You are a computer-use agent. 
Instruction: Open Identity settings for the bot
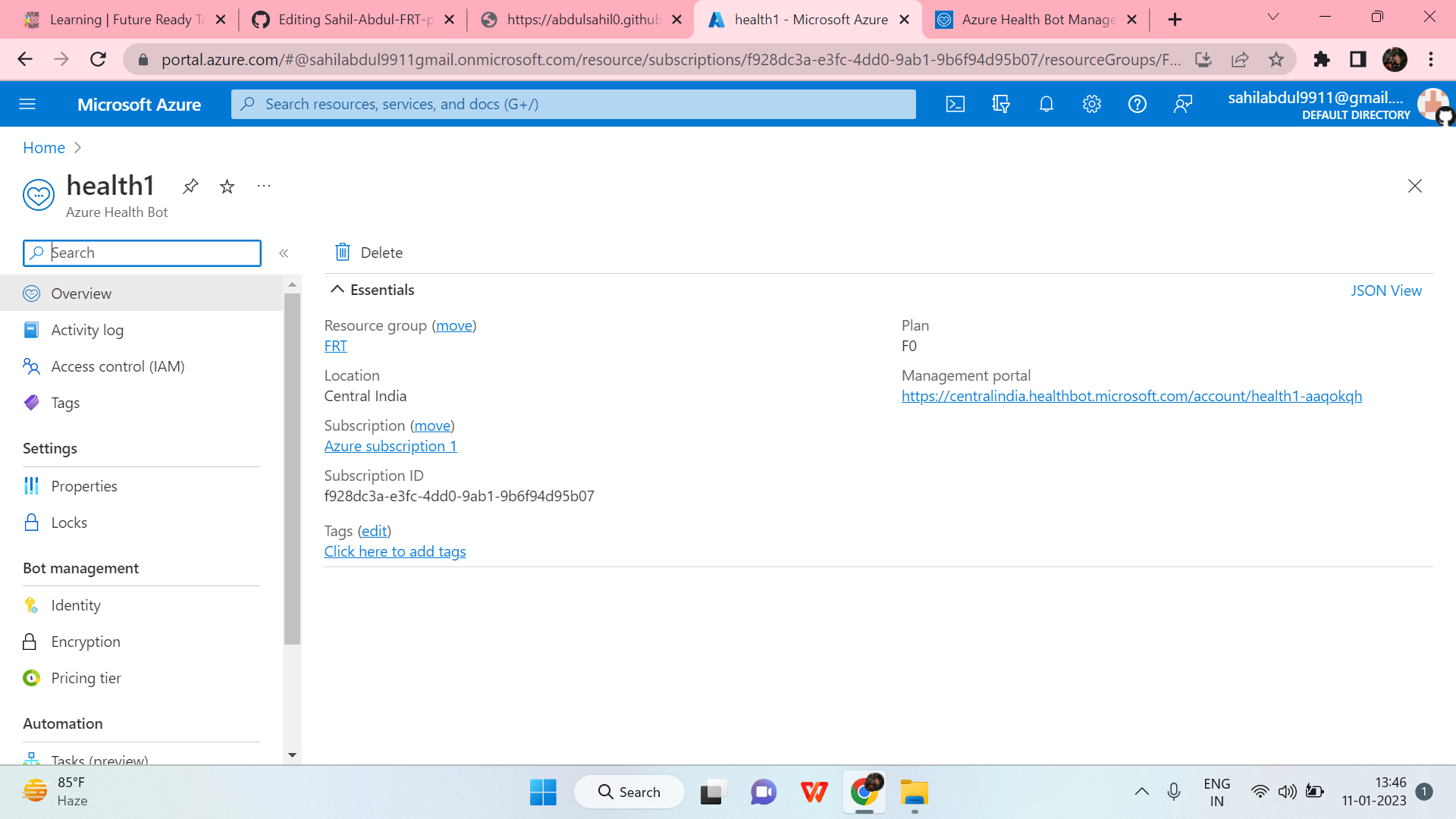pyautogui.click(x=76, y=605)
